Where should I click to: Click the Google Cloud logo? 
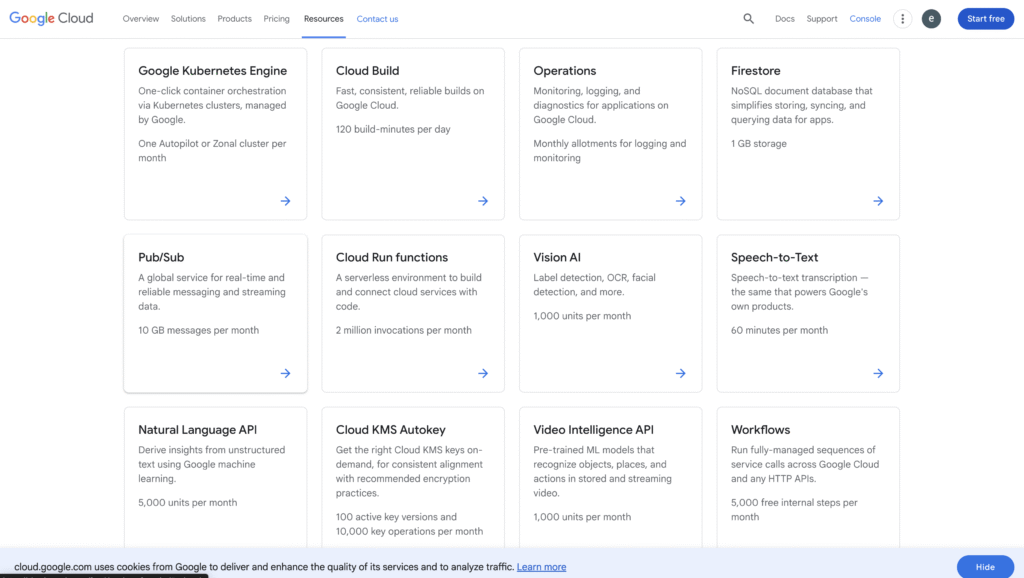click(x=52, y=19)
